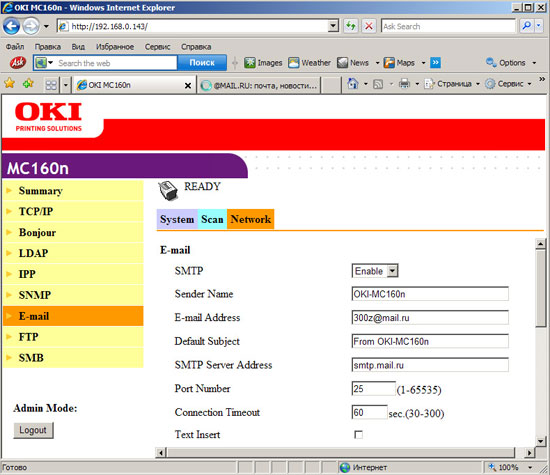Click the Поиск search button
The image size is (550, 475).
[x=202, y=62]
